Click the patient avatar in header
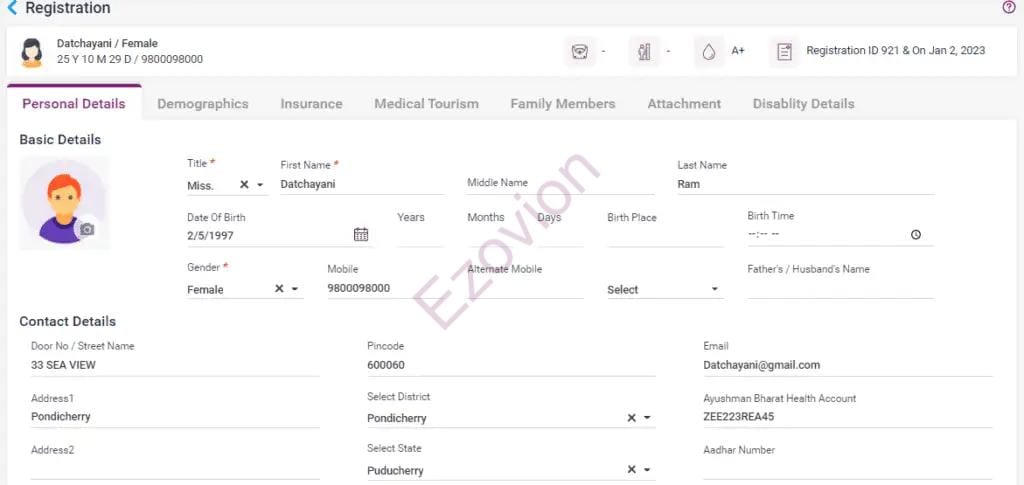Viewport: 1024px width, 485px height. [32, 52]
